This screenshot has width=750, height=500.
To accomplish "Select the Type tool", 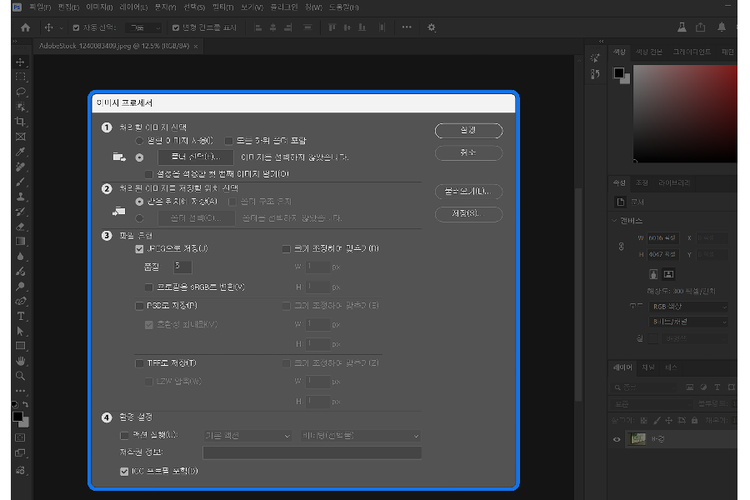I will 21,315.
